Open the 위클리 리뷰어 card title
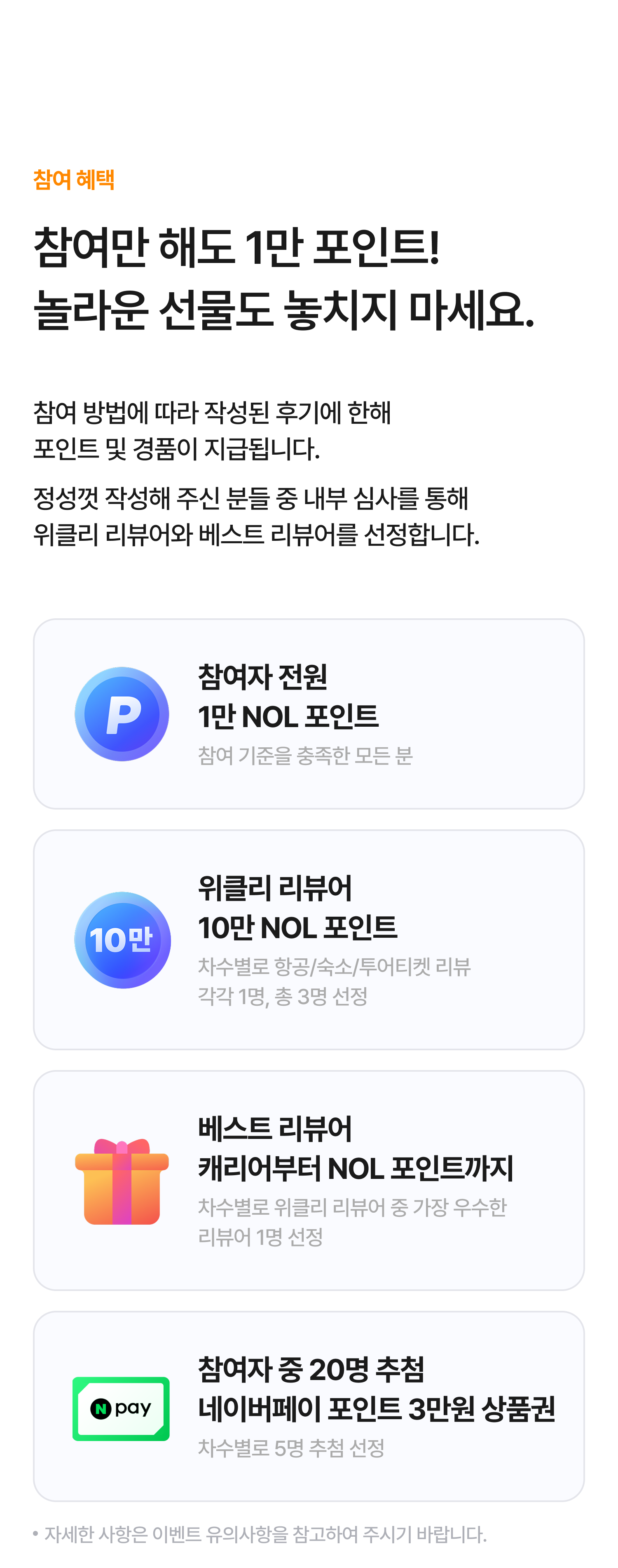This screenshot has width=618, height=1568. tap(275, 888)
